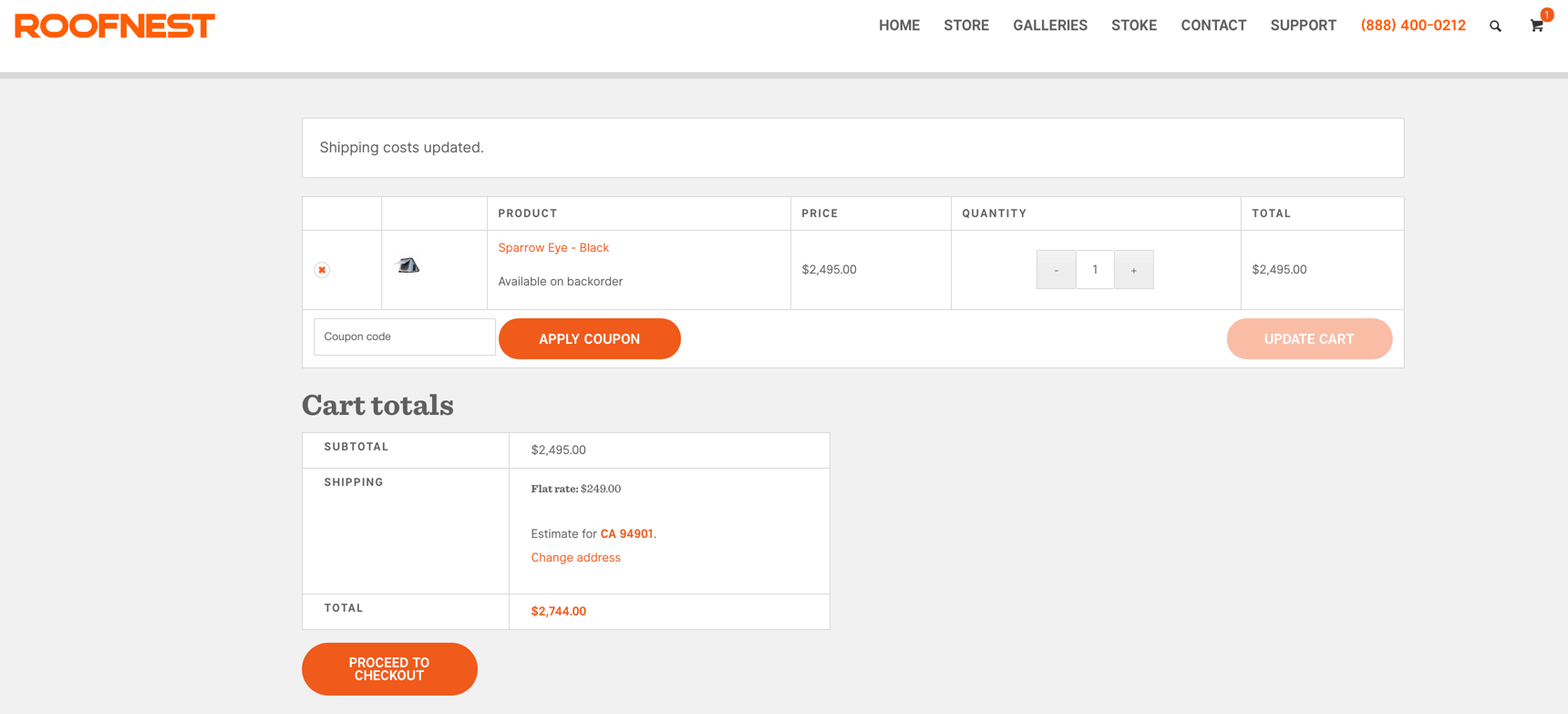Click the PRODUCT column header
Screen dimensions: 1568x714
point(527,213)
